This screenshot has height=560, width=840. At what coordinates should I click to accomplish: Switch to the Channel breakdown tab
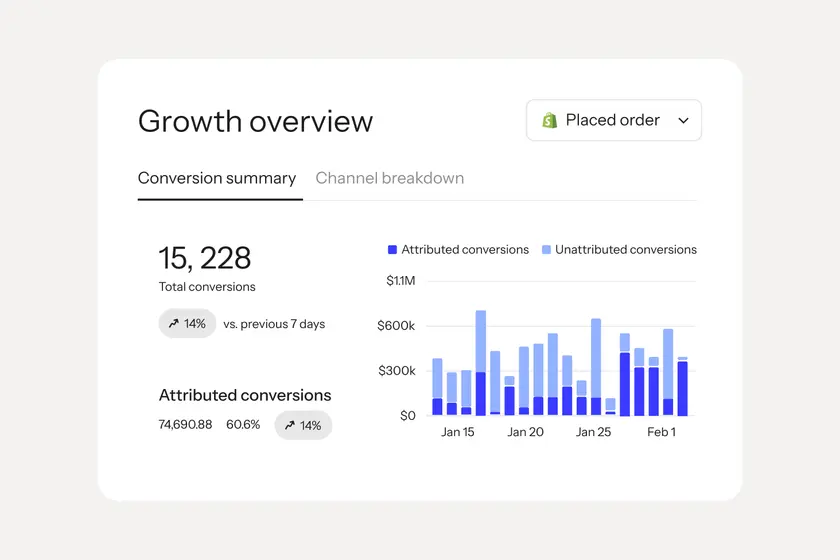pos(389,178)
